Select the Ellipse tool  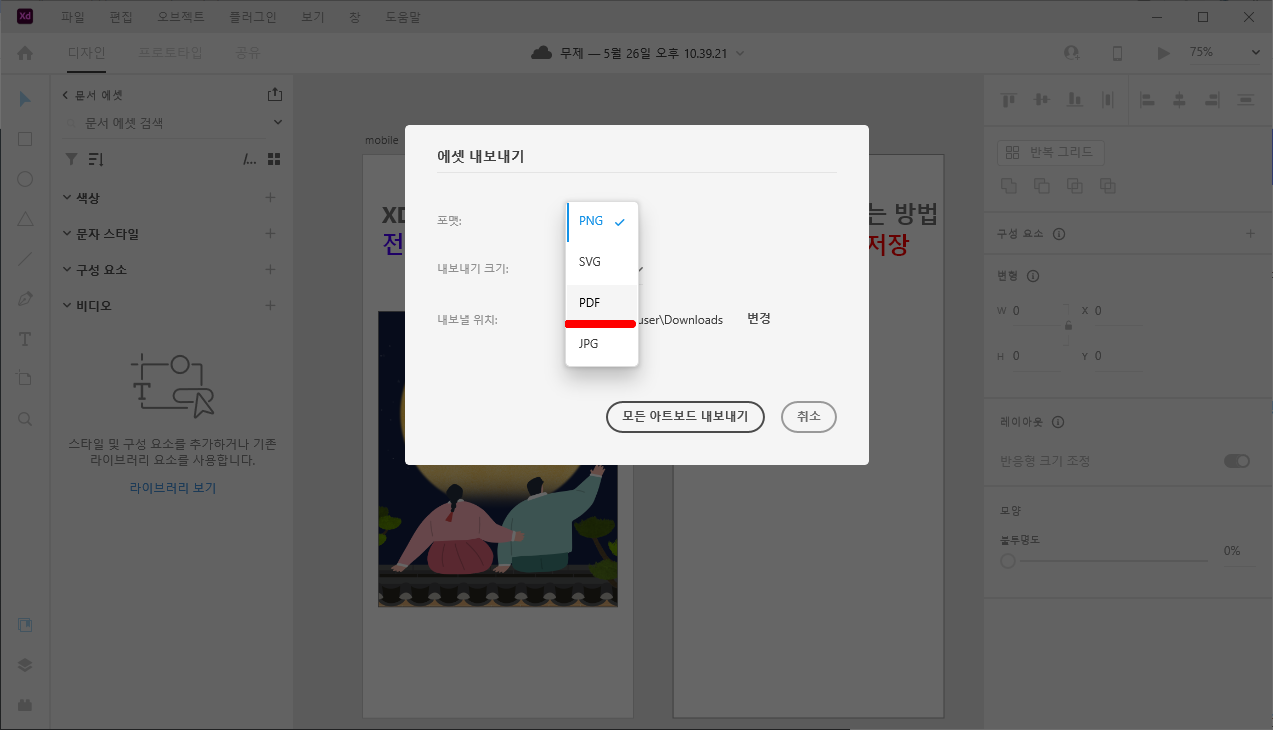[24, 179]
